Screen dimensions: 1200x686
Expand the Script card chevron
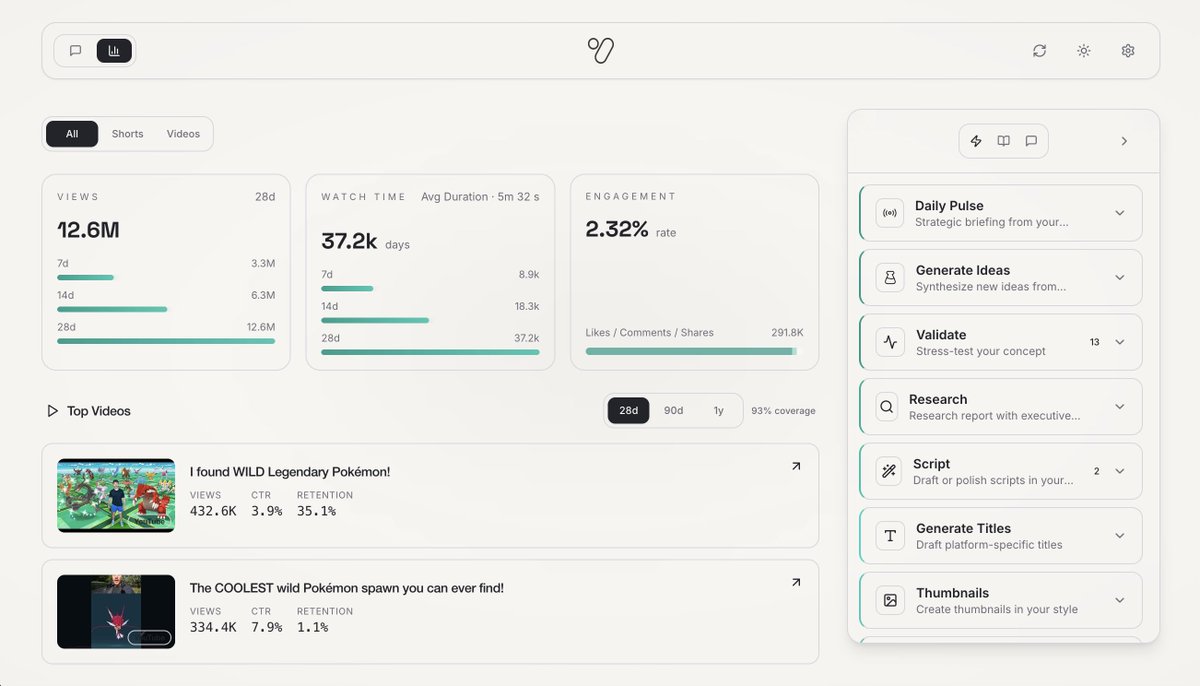coord(1120,471)
